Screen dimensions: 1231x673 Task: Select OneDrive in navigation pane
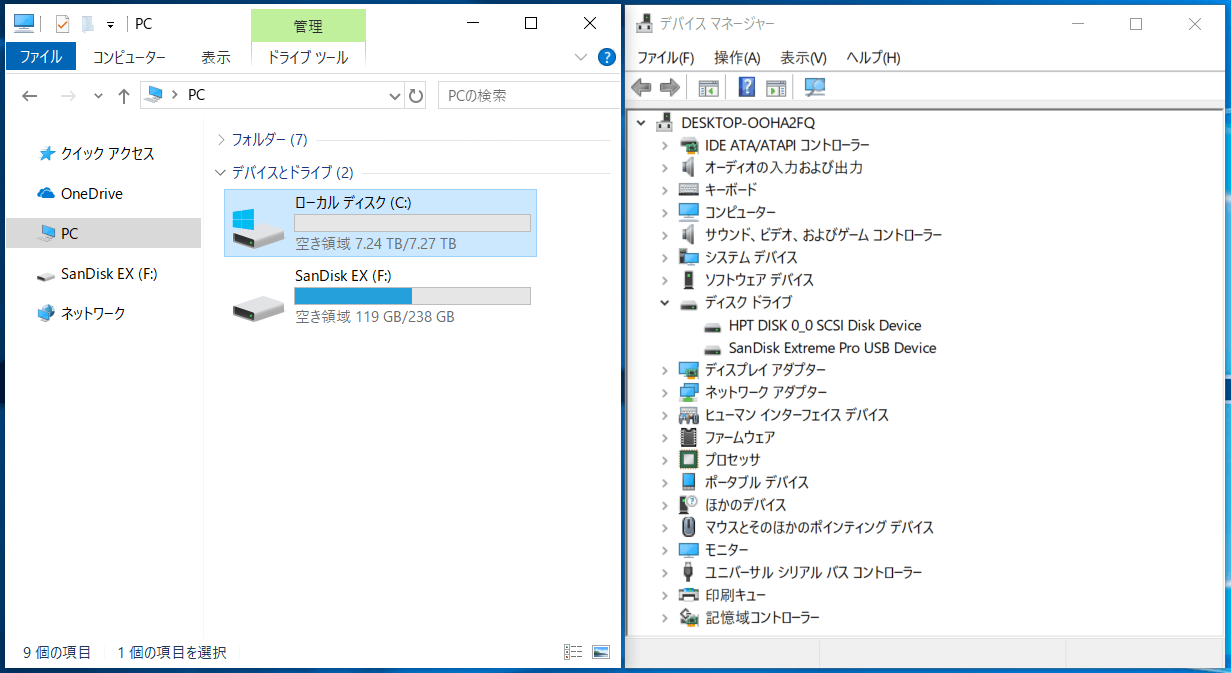92,194
